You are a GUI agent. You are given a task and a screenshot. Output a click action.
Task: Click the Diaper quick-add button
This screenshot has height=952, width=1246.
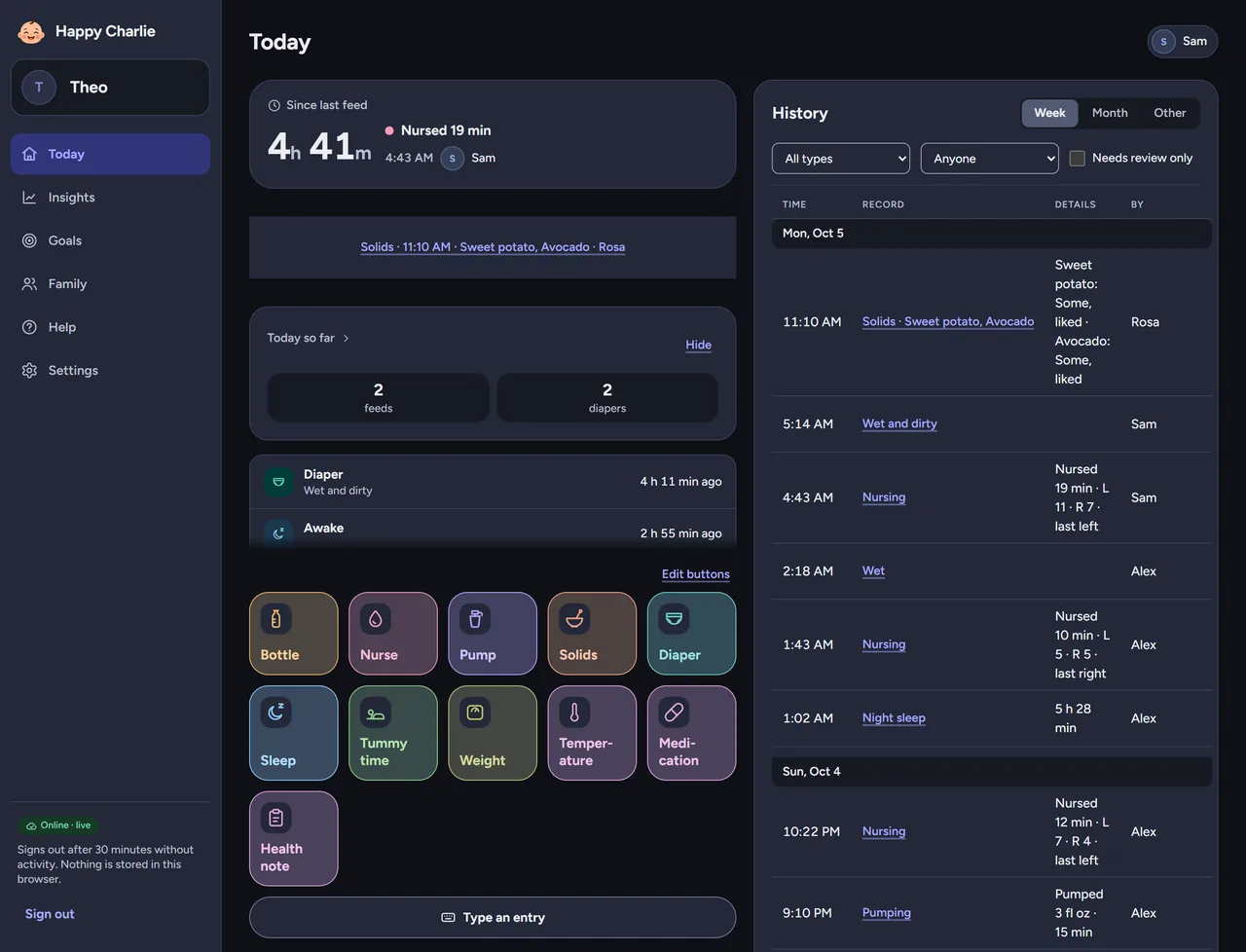pos(691,634)
